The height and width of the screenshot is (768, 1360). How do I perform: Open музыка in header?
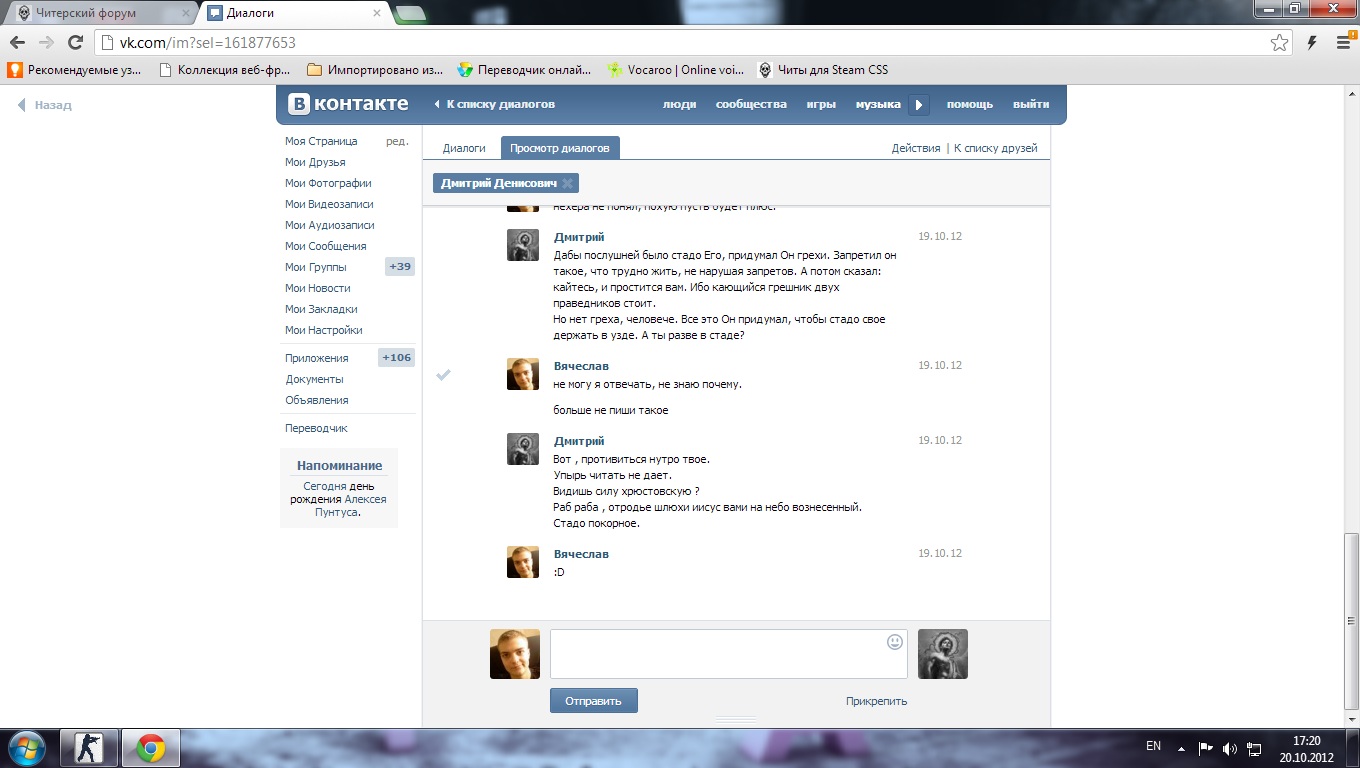878,104
